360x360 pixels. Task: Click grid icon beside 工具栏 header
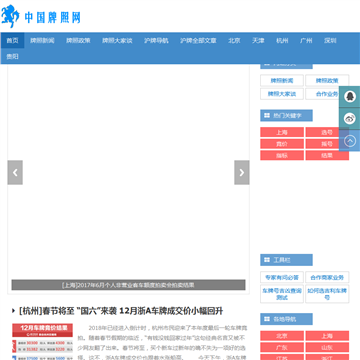click(267, 260)
